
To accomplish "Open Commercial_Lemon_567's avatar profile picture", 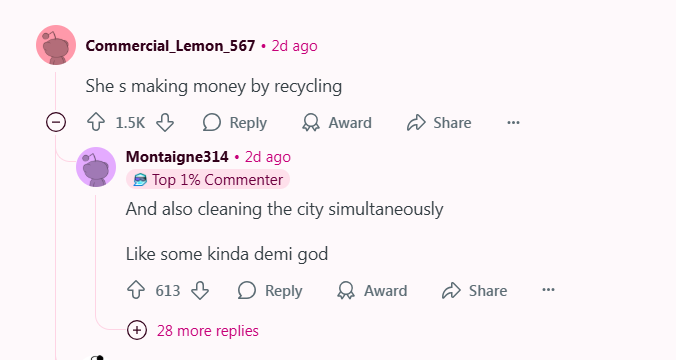I will click(56, 45).
